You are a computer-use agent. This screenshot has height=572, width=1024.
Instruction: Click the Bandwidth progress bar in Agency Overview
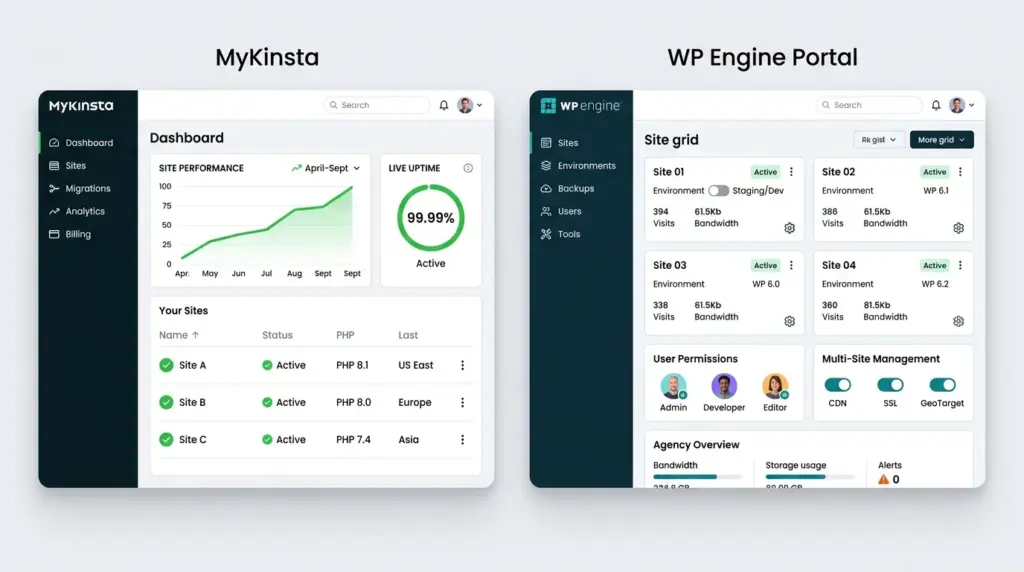[x=697, y=477]
